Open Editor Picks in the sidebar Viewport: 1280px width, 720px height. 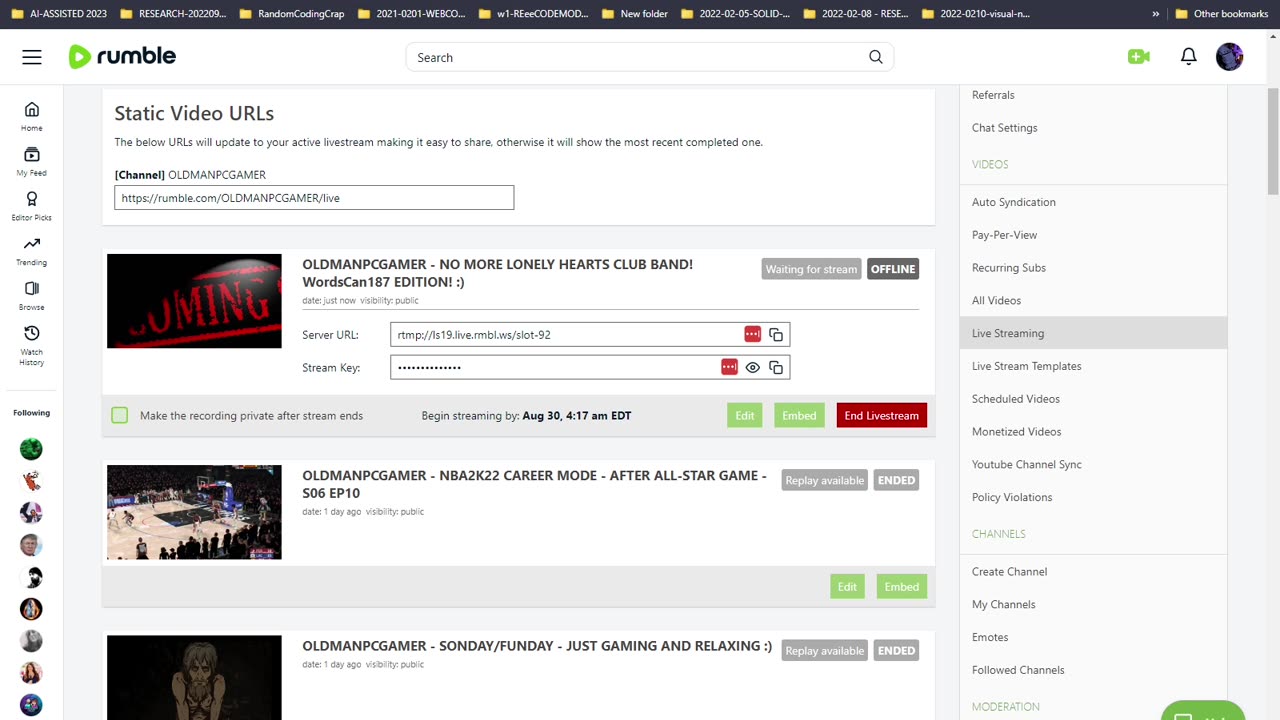(x=32, y=206)
